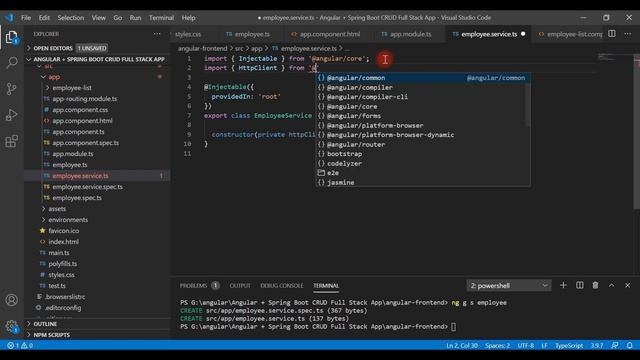Open the Run menu
This screenshot has height=360, width=640.
click(x=135, y=18)
